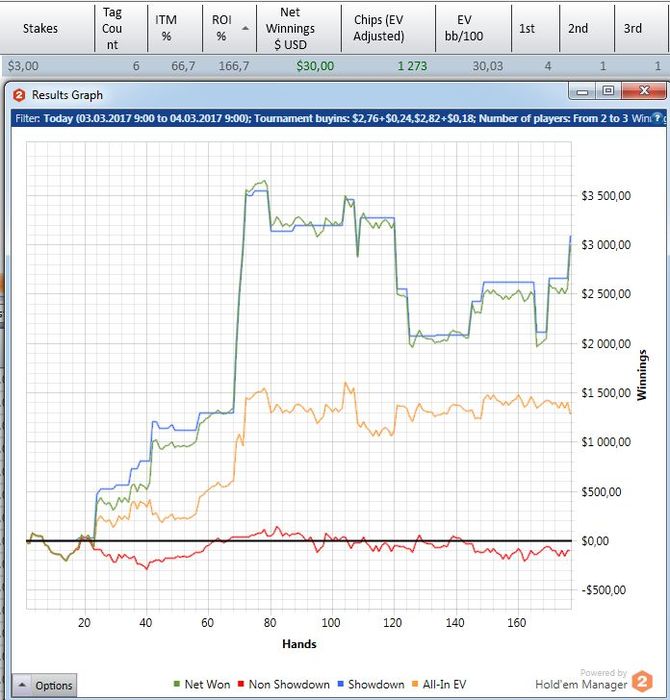Close the Results Graph window
Image resolution: width=670 pixels, height=700 pixels.
coord(644,91)
